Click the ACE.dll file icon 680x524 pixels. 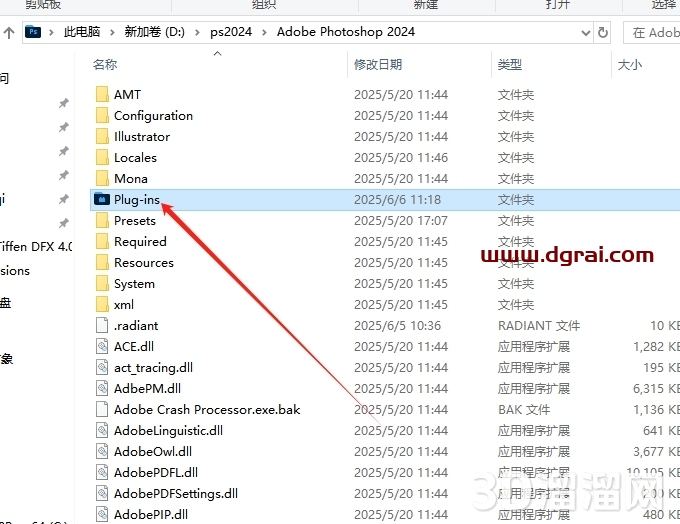click(102, 346)
